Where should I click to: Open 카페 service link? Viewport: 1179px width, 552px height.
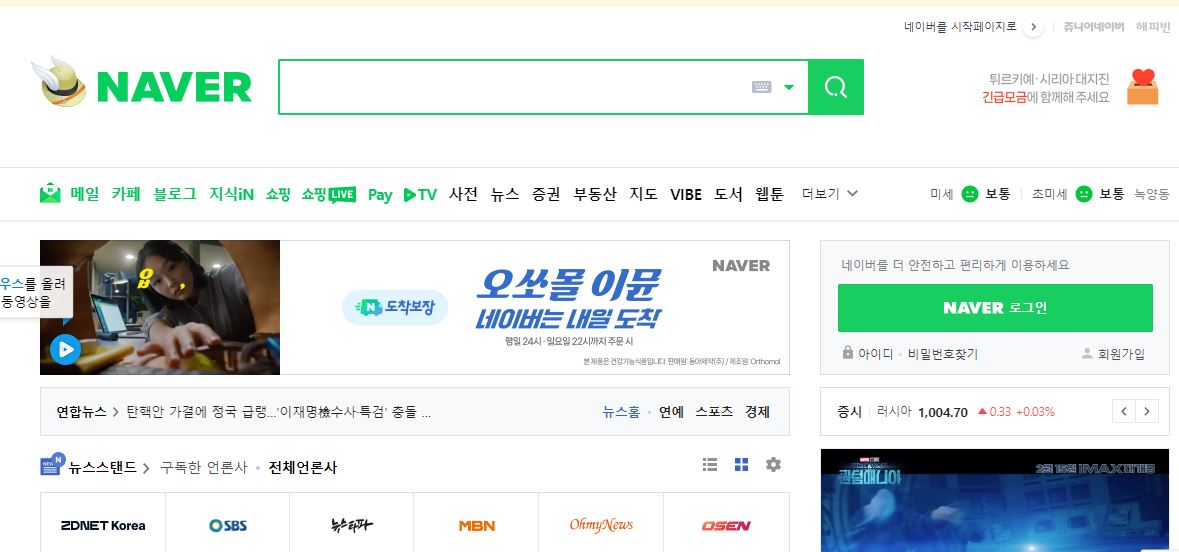point(126,194)
